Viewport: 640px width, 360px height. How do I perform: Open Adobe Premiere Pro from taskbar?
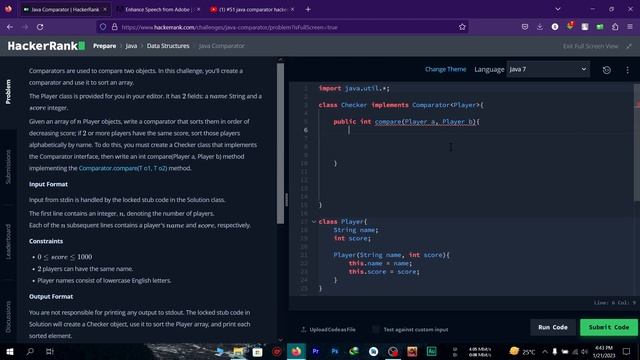[x=316, y=351]
